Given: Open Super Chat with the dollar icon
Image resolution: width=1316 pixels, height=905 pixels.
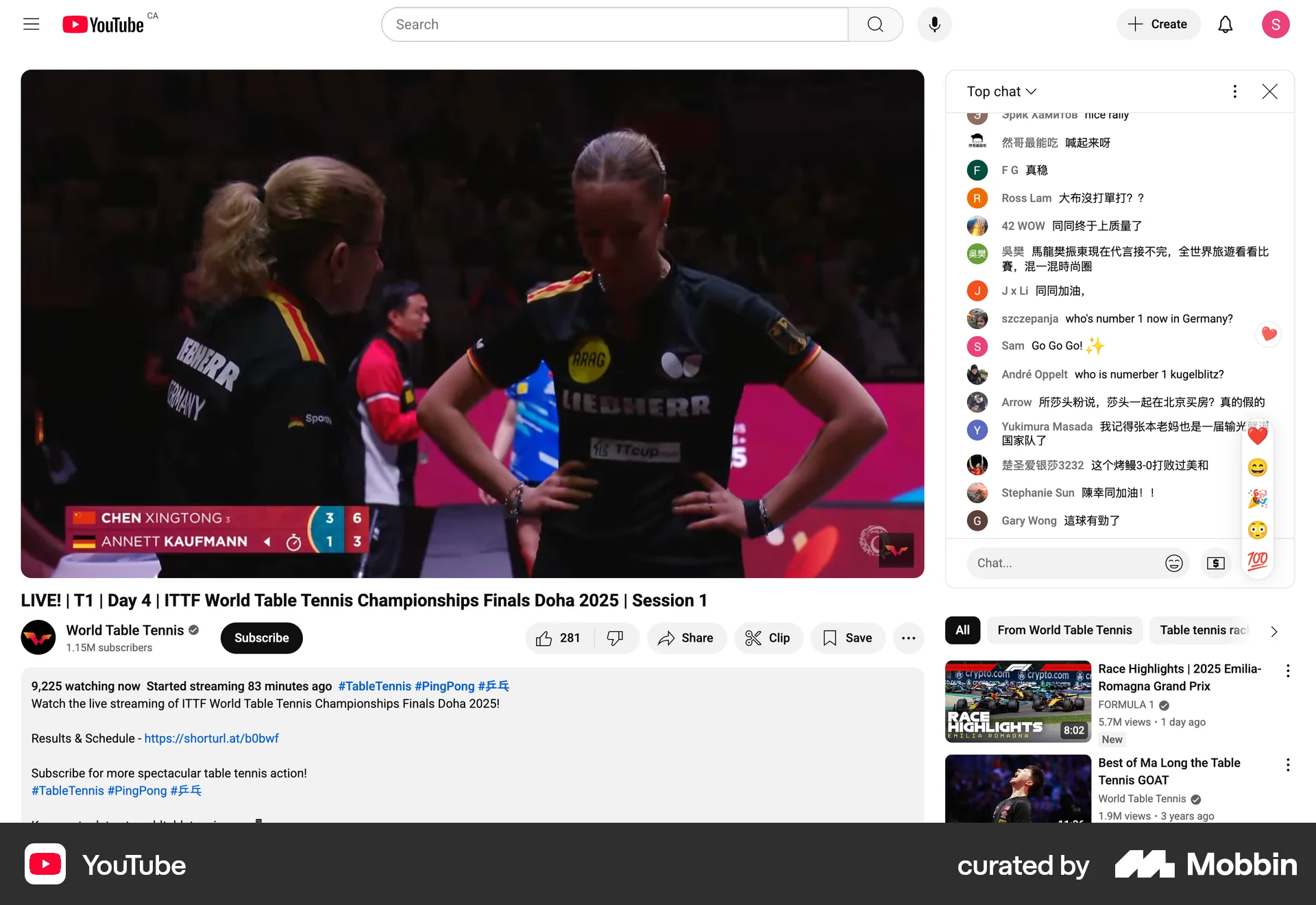Looking at the screenshot, I should coord(1216,563).
